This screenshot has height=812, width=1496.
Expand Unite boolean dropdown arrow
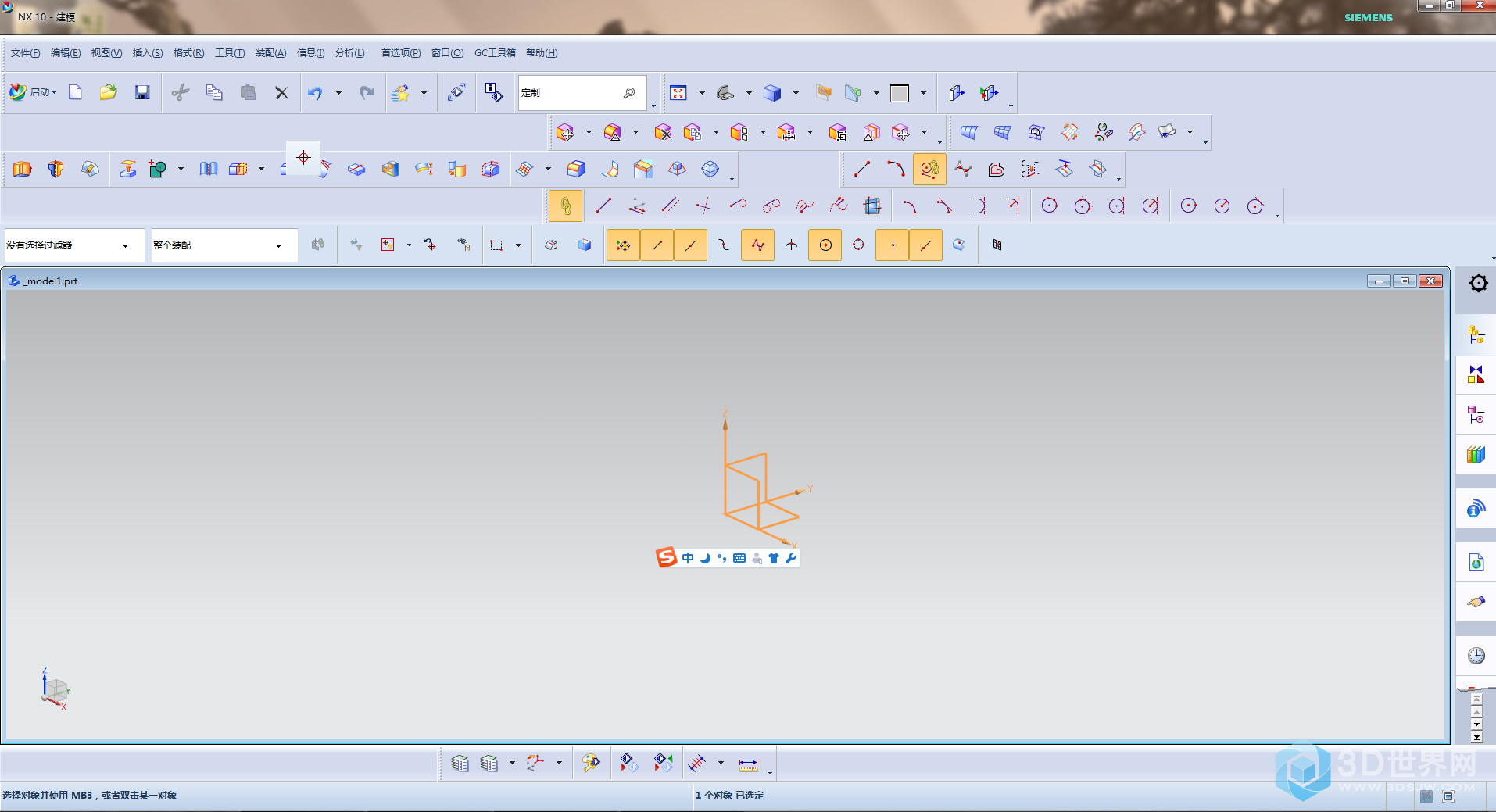pos(181,169)
